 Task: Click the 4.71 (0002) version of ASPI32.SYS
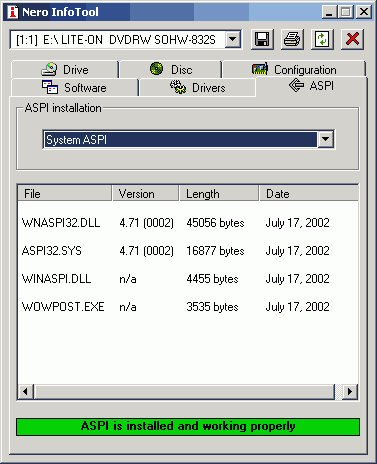tap(147, 251)
